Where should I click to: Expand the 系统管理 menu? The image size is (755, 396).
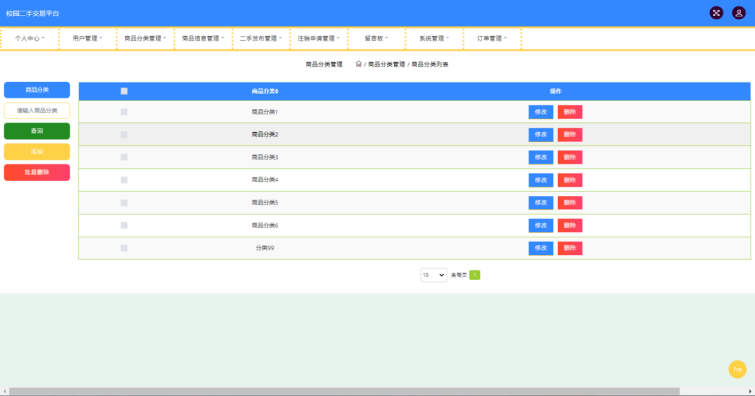434,39
